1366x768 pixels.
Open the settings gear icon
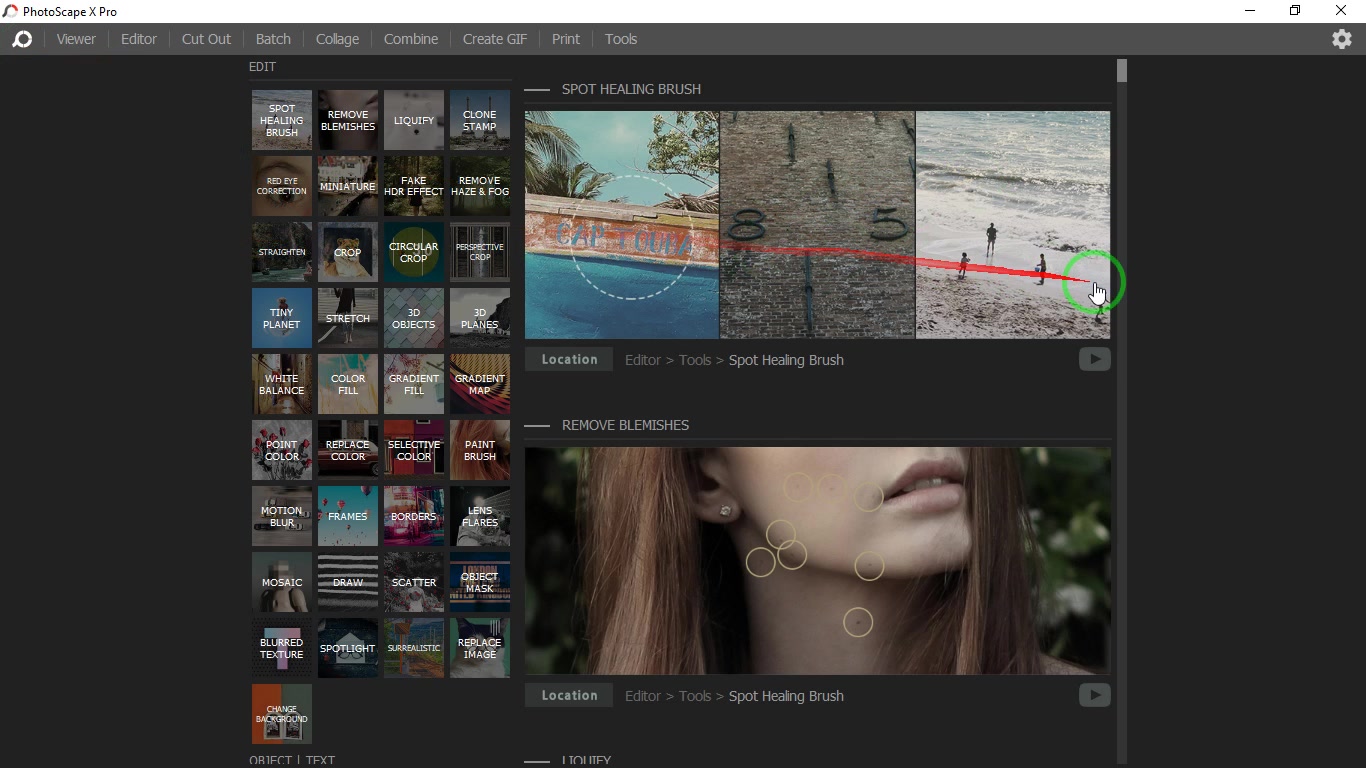pyautogui.click(x=1342, y=39)
